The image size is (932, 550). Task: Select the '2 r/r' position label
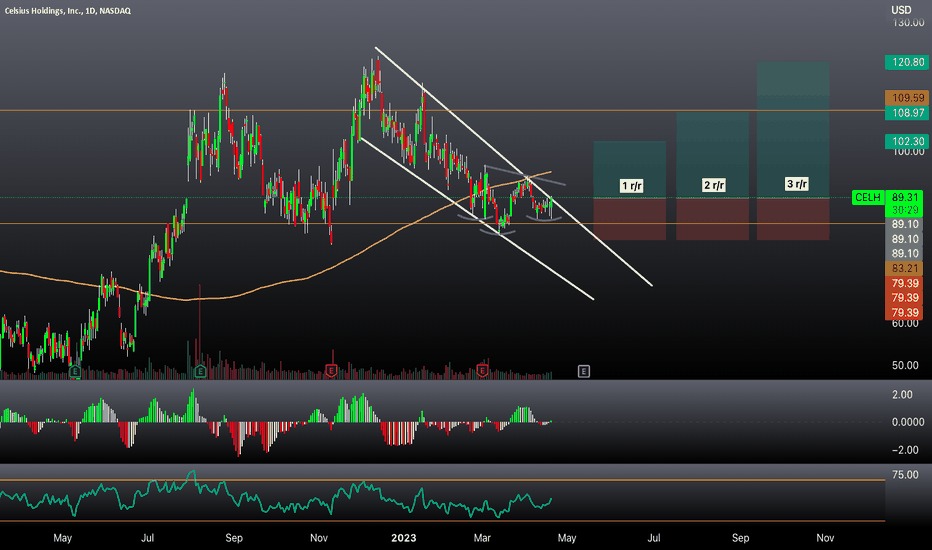(714, 186)
